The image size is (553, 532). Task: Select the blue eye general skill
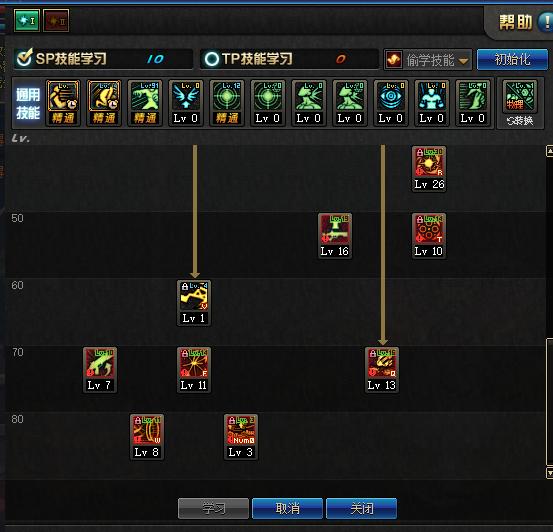pyautogui.click(x=390, y=96)
